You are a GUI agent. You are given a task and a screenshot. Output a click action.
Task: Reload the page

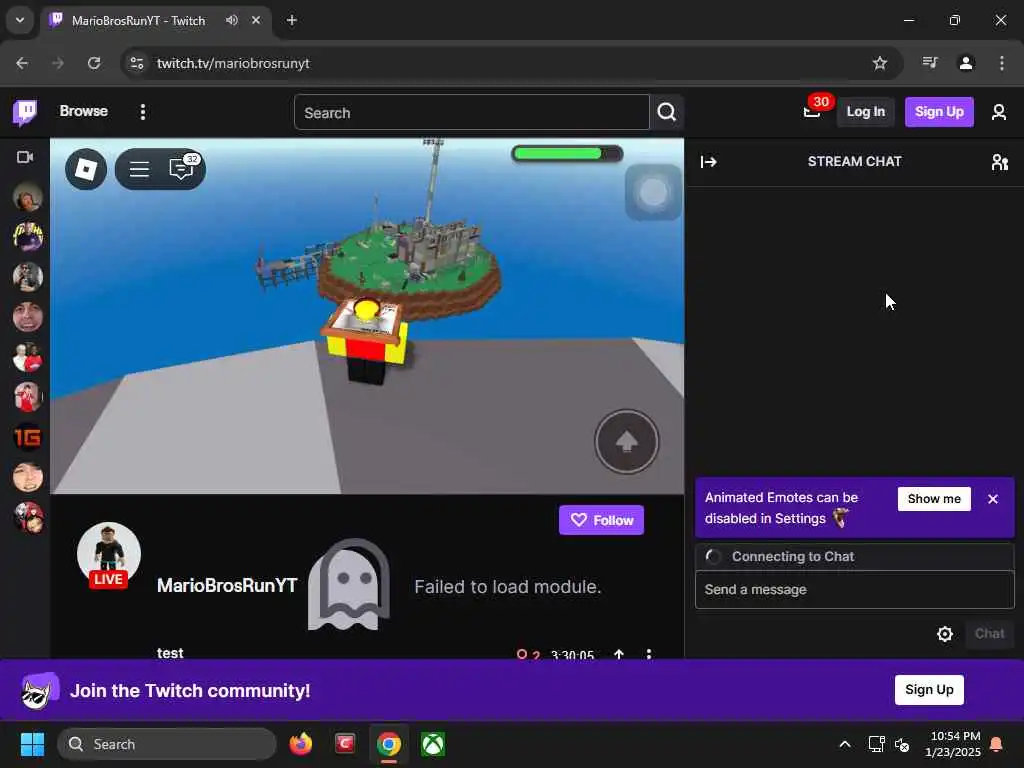94,63
